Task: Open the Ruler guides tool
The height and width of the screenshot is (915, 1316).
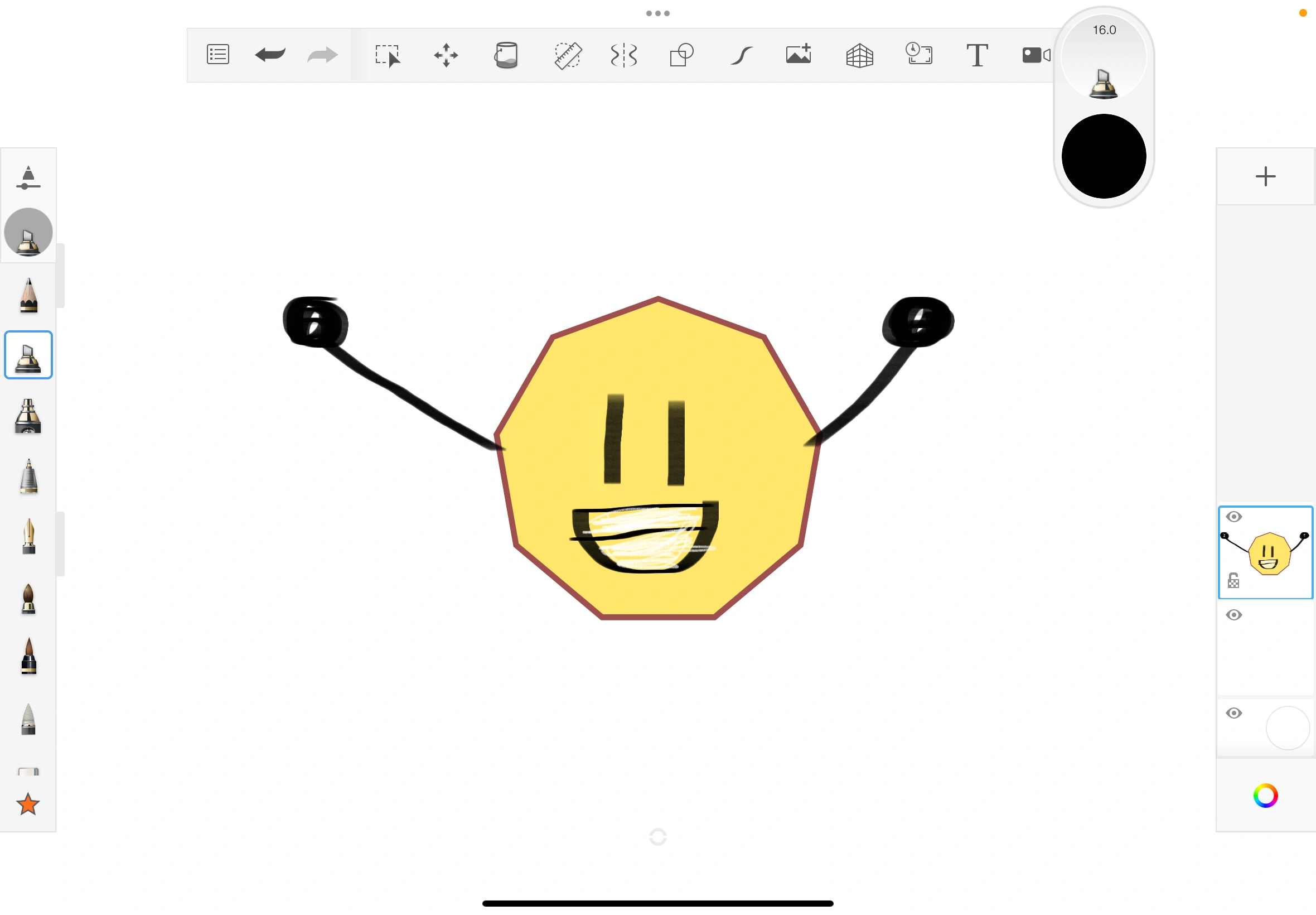Action: tap(567, 56)
